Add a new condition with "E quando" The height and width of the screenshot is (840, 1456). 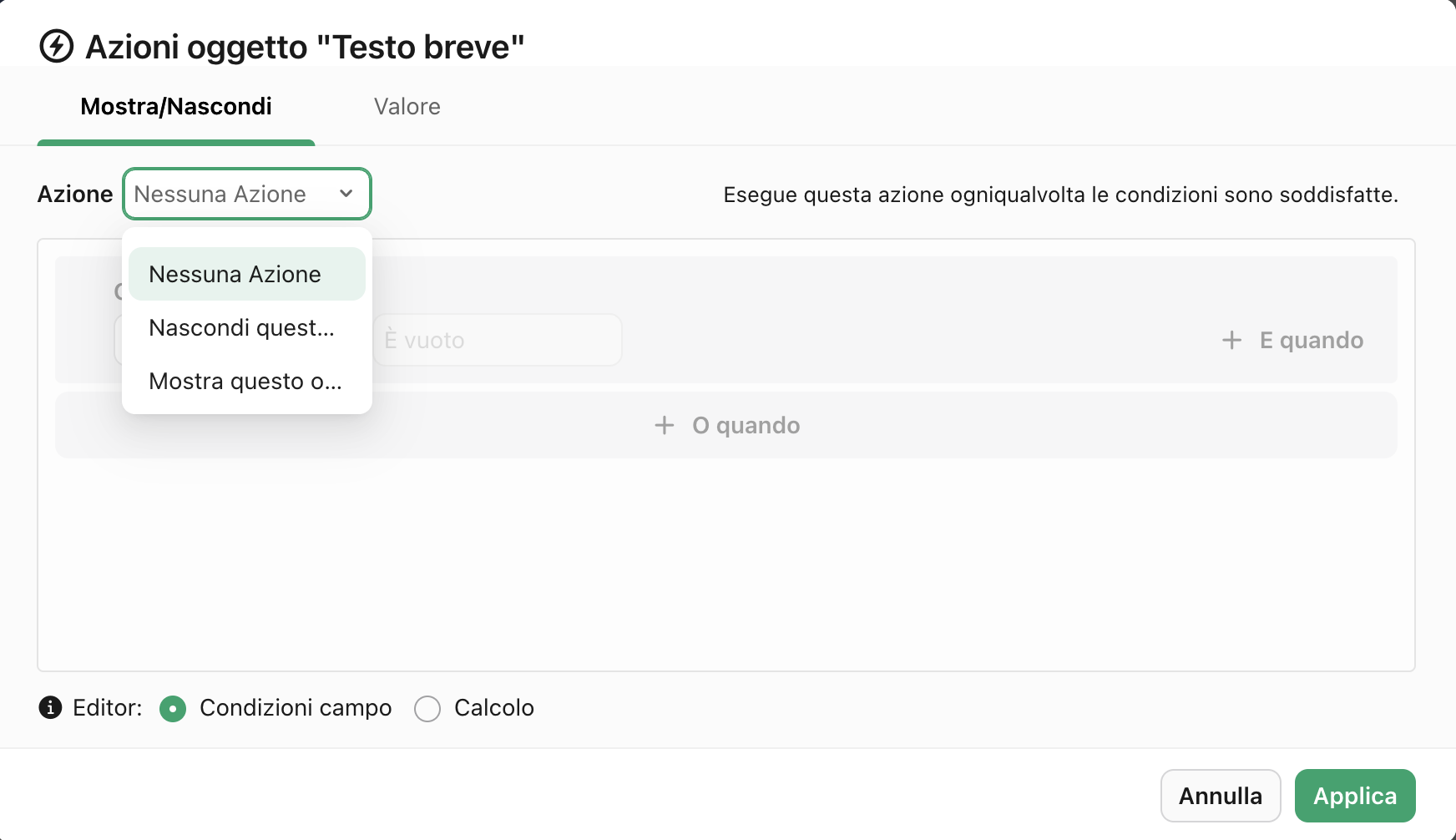coord(1291,340)
